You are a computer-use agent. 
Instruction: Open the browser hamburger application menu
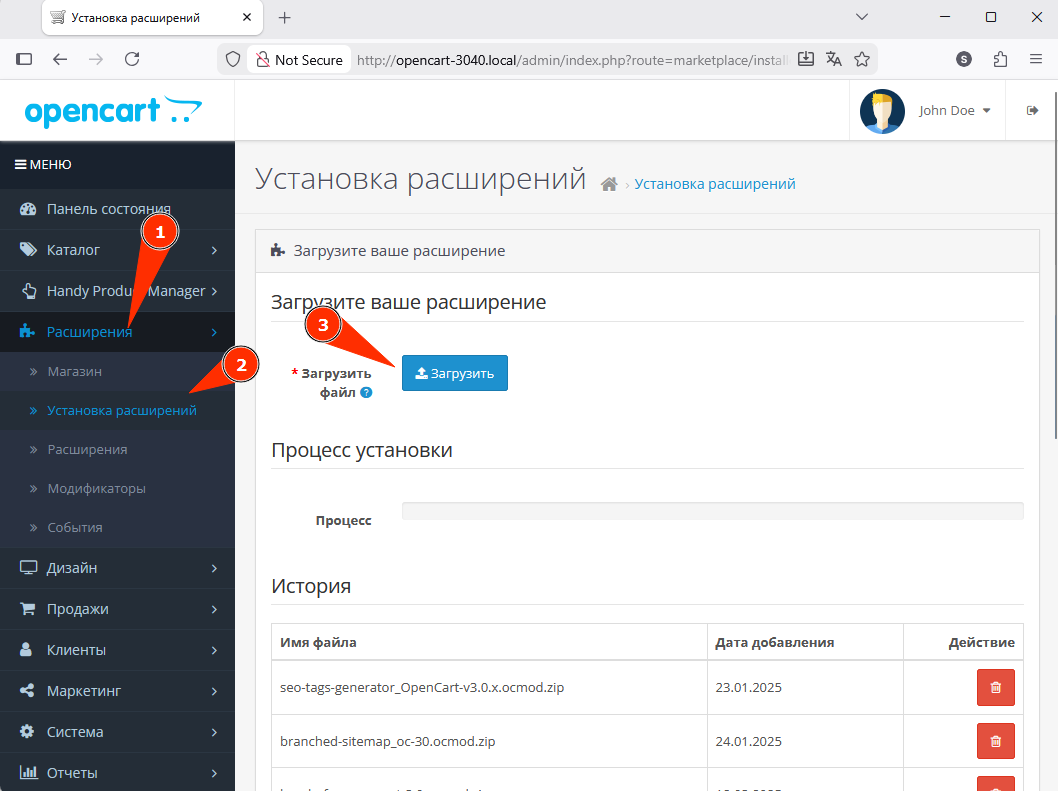coord(1036,59)
